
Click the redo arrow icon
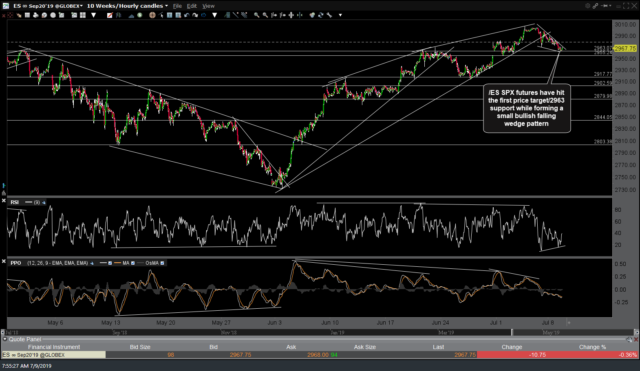pyautogui.click(x=195, y=15)
